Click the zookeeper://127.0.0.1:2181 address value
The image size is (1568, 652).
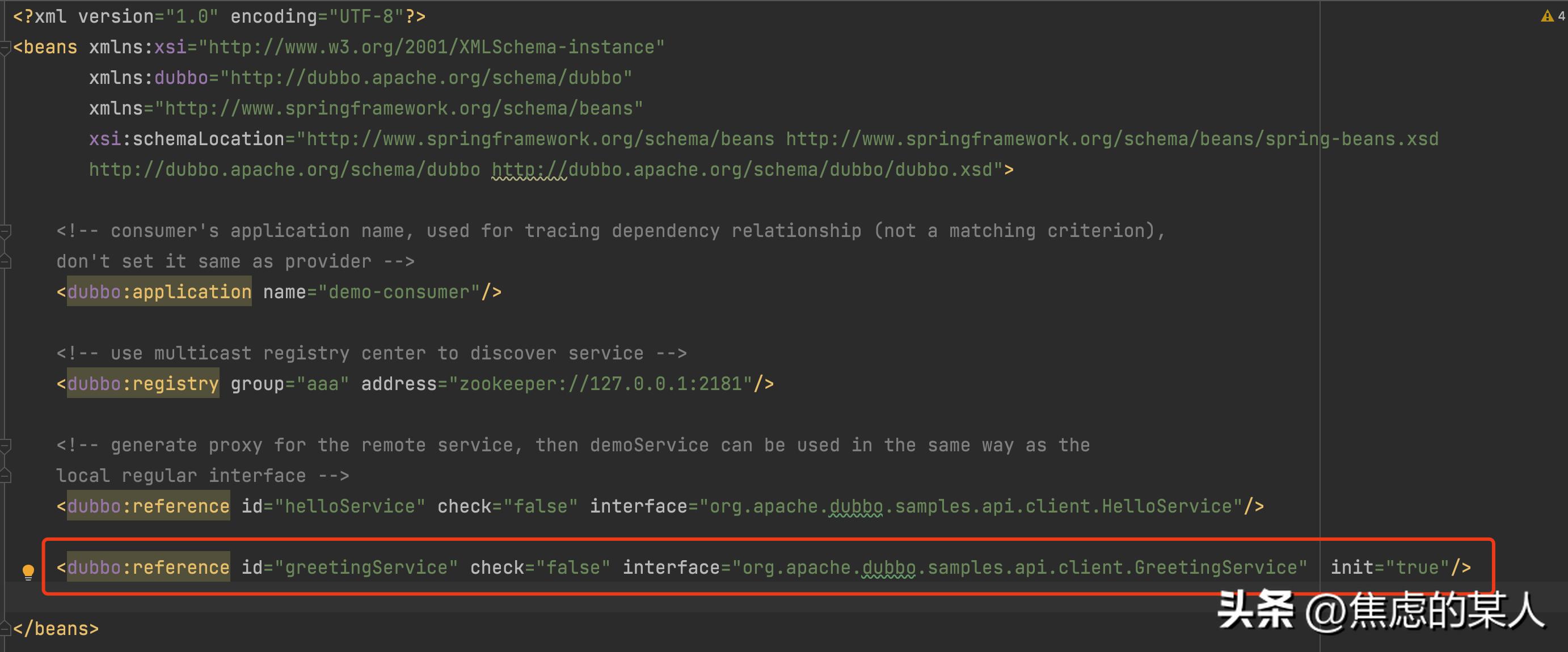[x=600, y=384]
